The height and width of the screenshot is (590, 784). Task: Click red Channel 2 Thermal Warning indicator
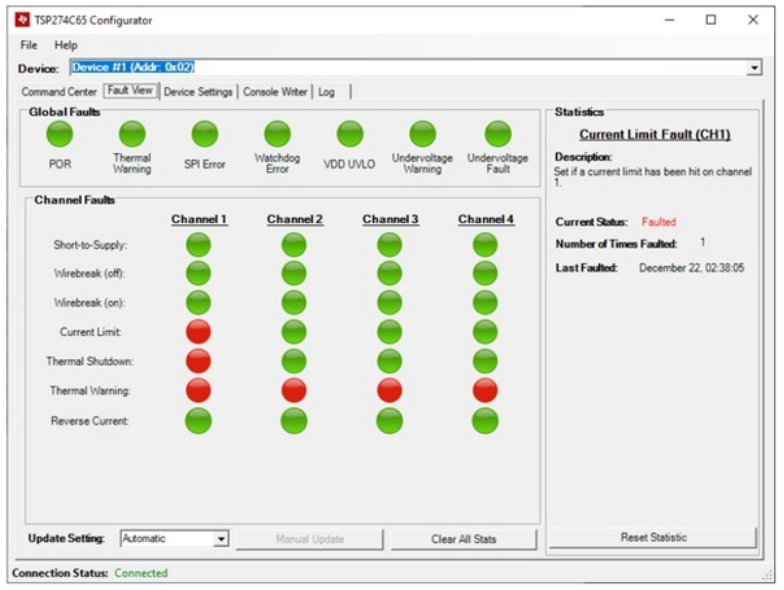click(294, 390)
